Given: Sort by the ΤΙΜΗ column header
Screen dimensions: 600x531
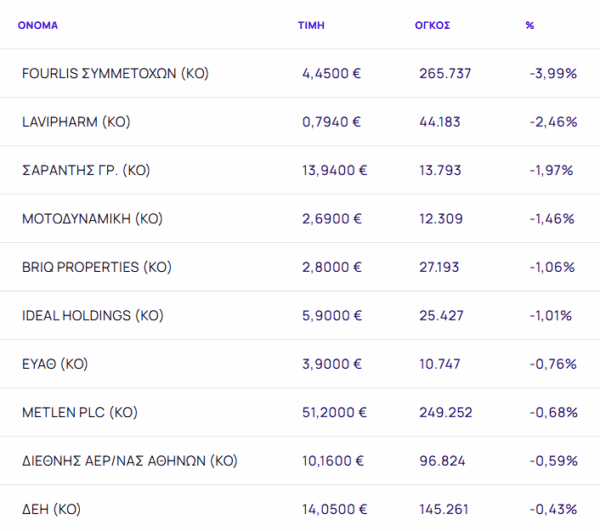Looking at the screenshot, I should tap(311, 25).
